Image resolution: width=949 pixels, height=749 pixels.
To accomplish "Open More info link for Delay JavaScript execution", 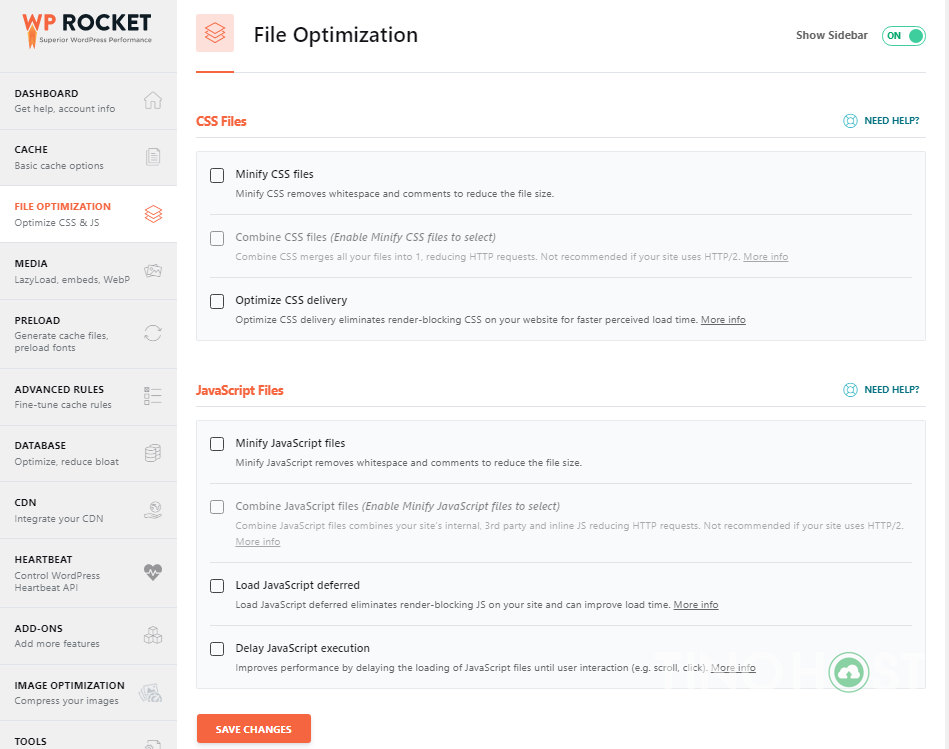I will tap(733, 668).
